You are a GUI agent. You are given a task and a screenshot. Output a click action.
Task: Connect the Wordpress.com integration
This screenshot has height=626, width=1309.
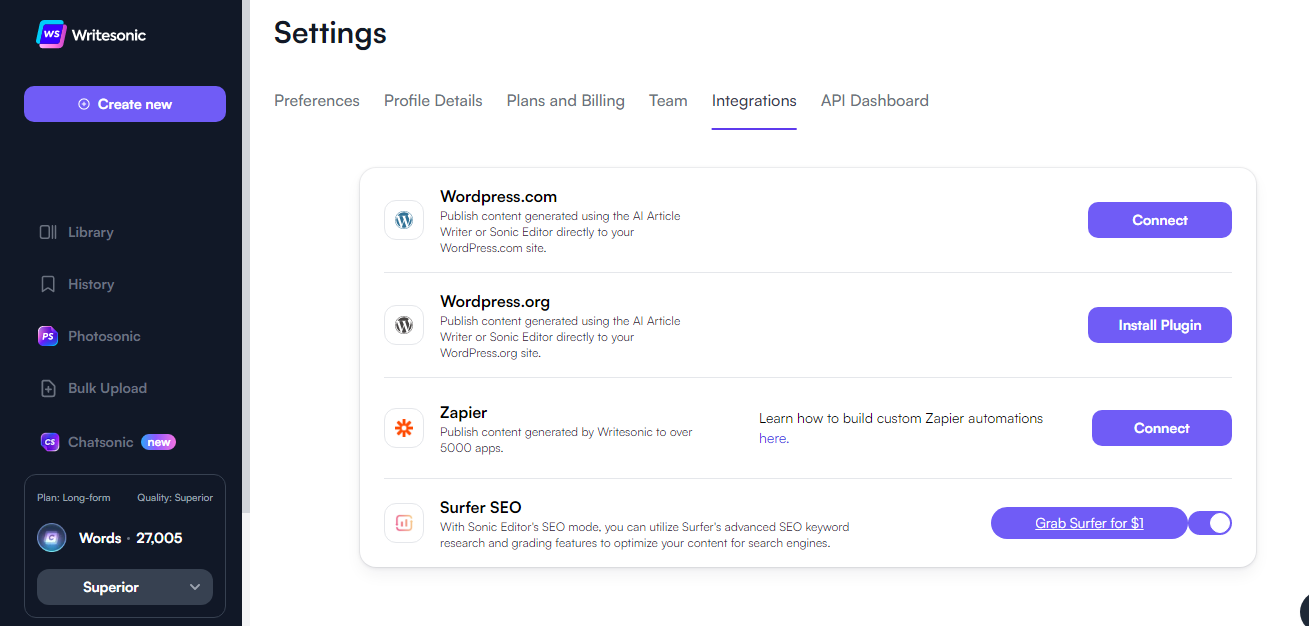pos(1160,220)
